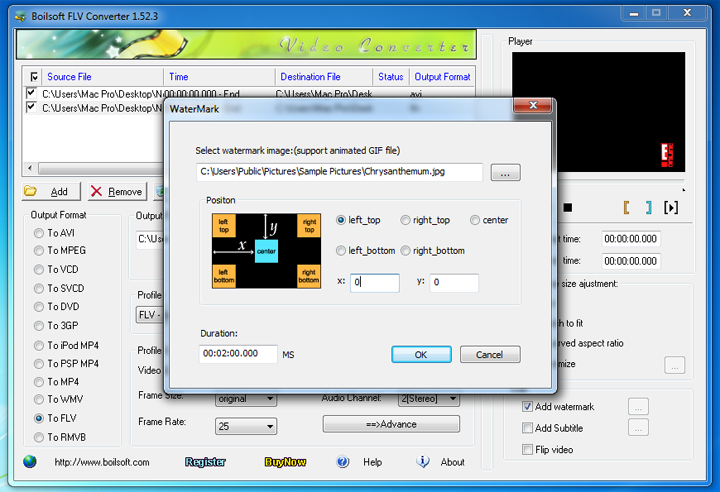The image size is (720, 492).
Task: Select the right_top position radio button
Action: coord(405,220)
